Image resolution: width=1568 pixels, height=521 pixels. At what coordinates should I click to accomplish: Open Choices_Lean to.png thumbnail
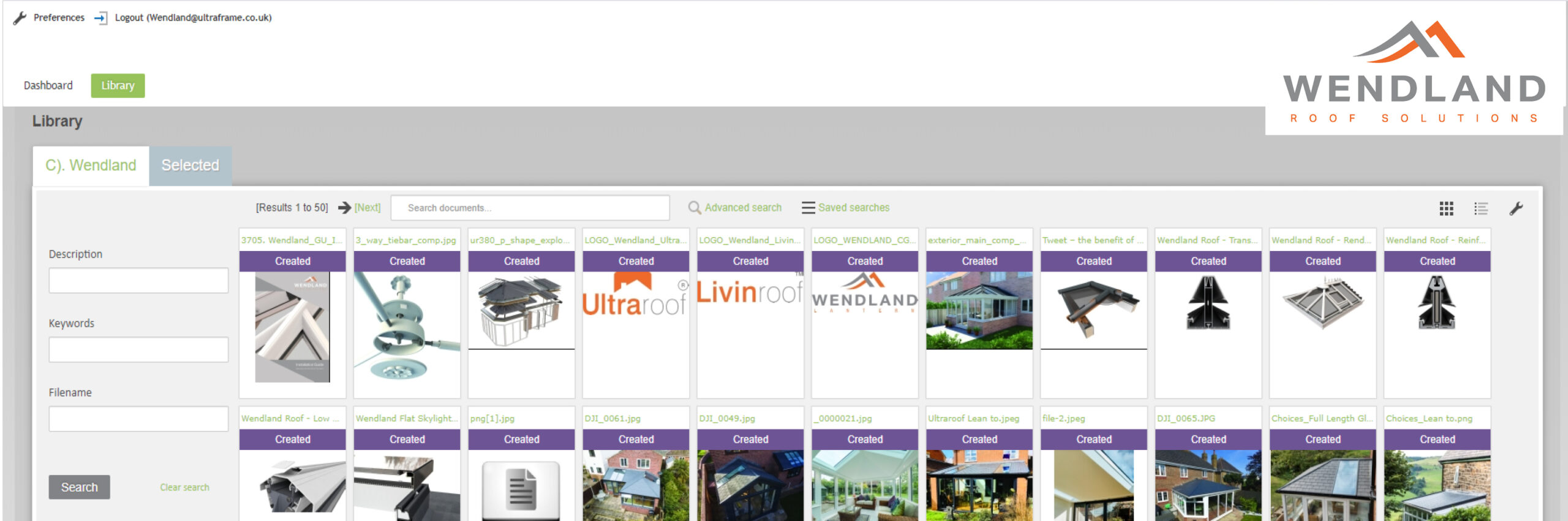click(1438, 485)
